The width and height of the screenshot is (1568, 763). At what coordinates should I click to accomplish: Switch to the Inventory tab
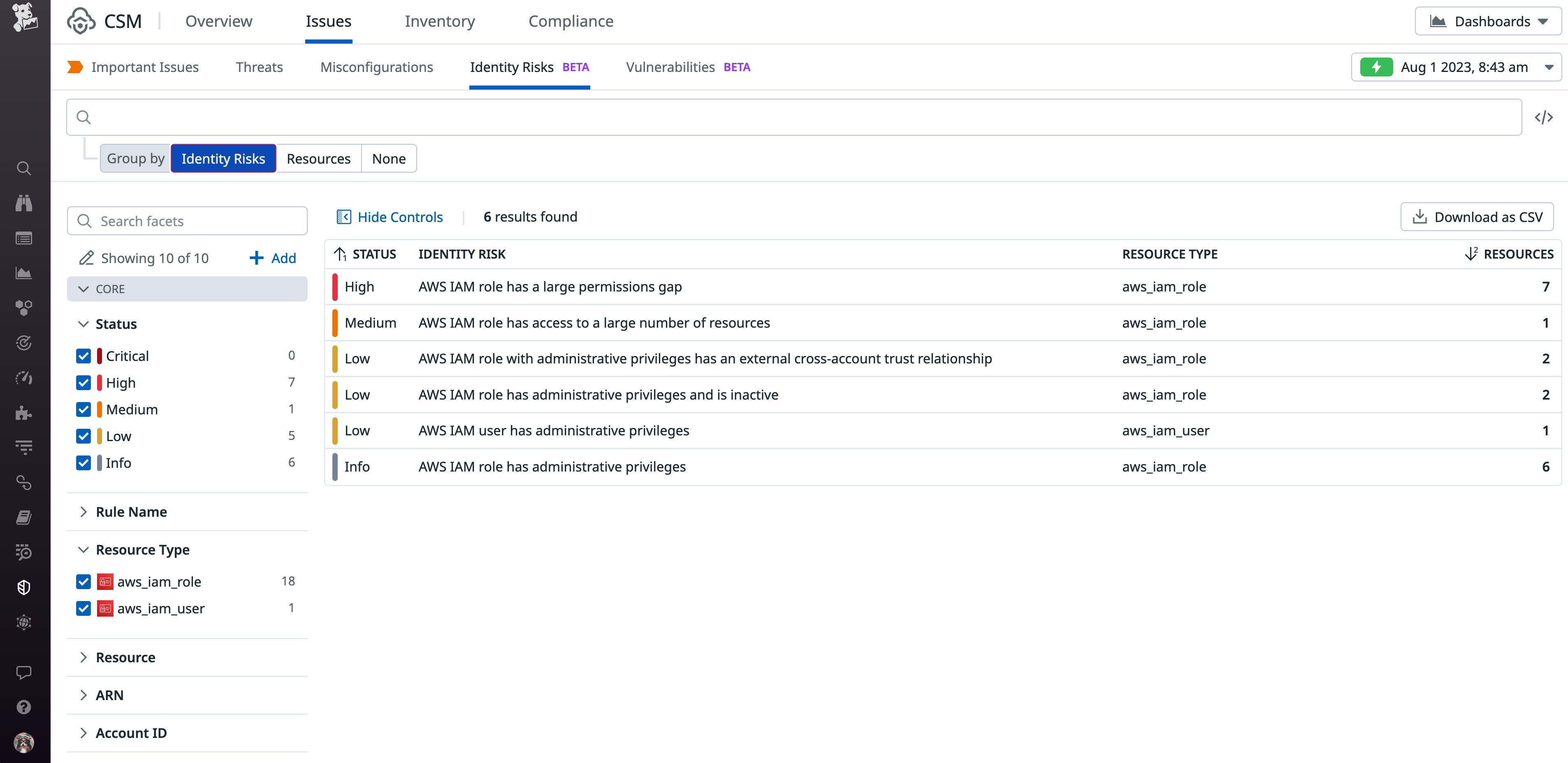coord(440,21)
